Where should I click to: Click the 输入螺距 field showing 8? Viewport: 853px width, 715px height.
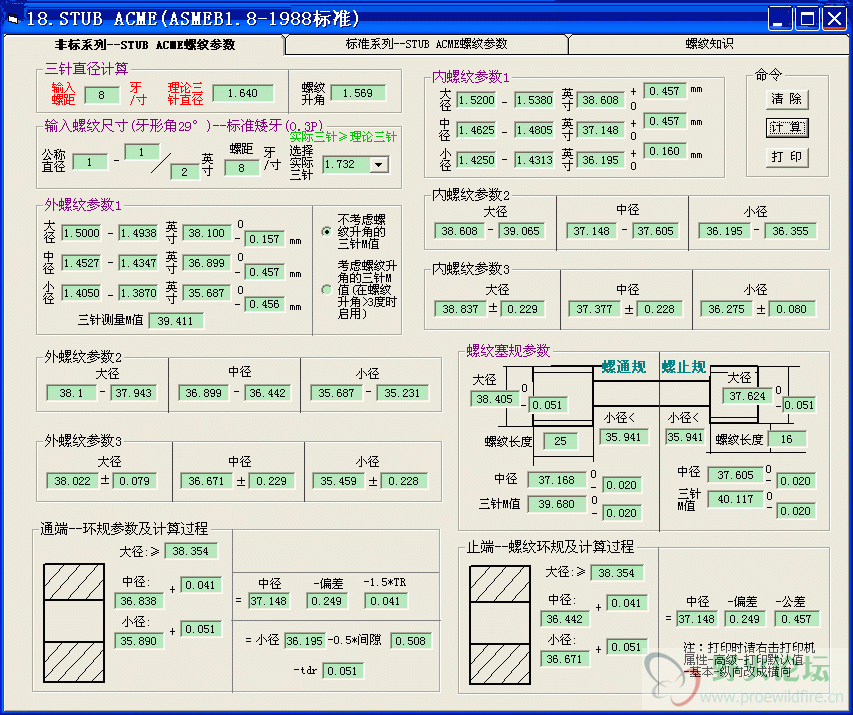click(x=102, y=96)
